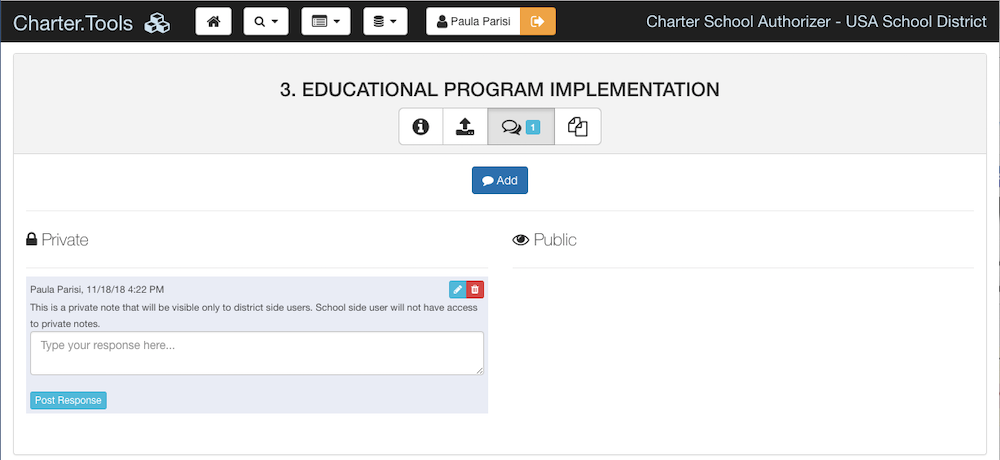Open the database dropdown menu
The width and height of the screenshot is (1000, 460).
(385, 21)
